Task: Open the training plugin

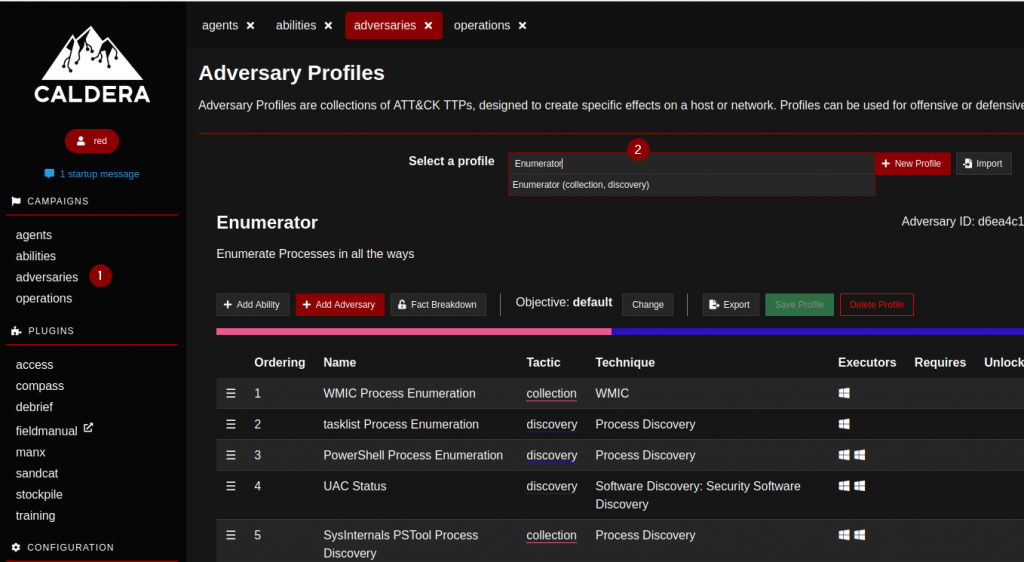Action: [x=35, y=516]
